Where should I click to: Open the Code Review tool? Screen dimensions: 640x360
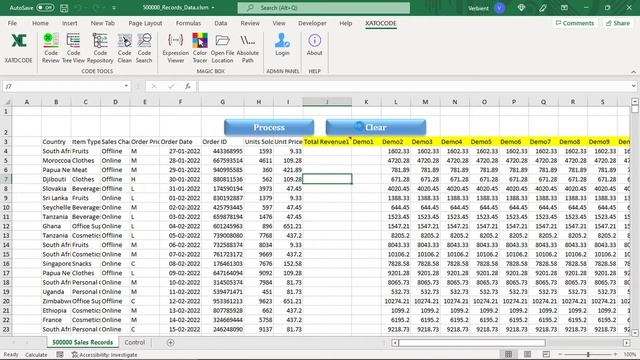coord(51,48)
